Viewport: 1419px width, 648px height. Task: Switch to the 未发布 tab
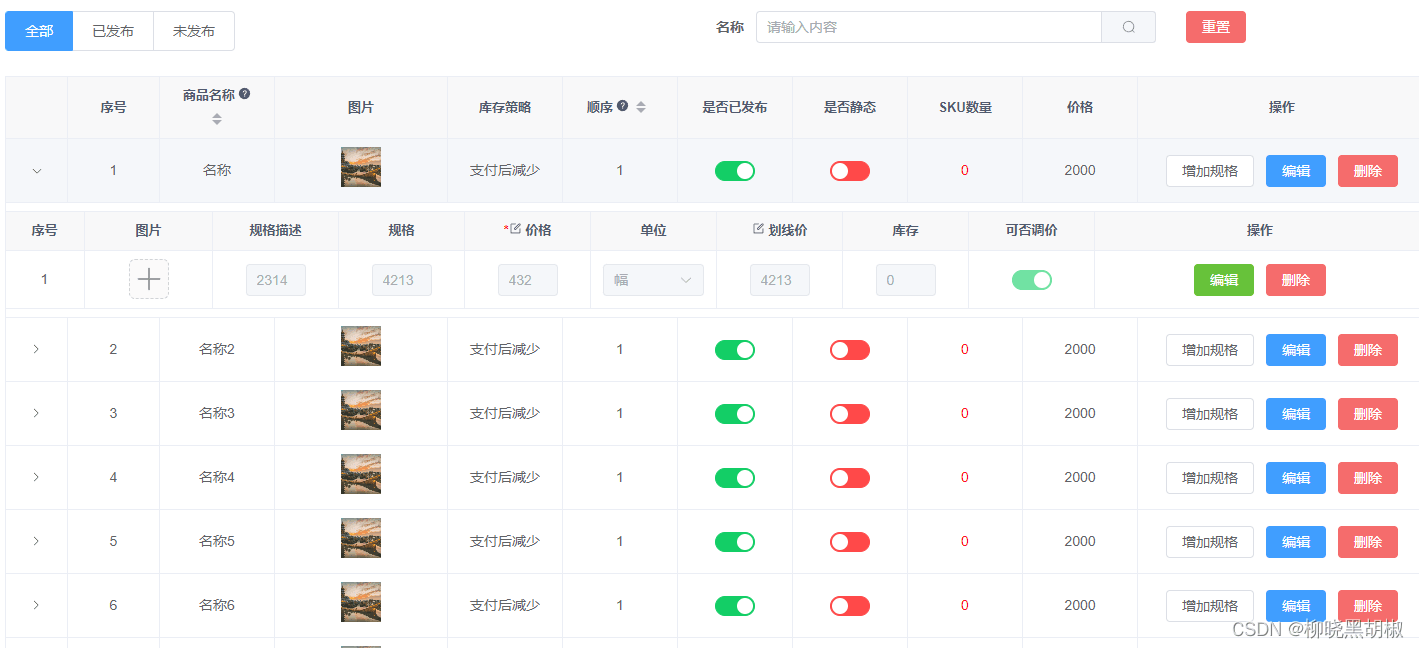click(x=194, y=31)
